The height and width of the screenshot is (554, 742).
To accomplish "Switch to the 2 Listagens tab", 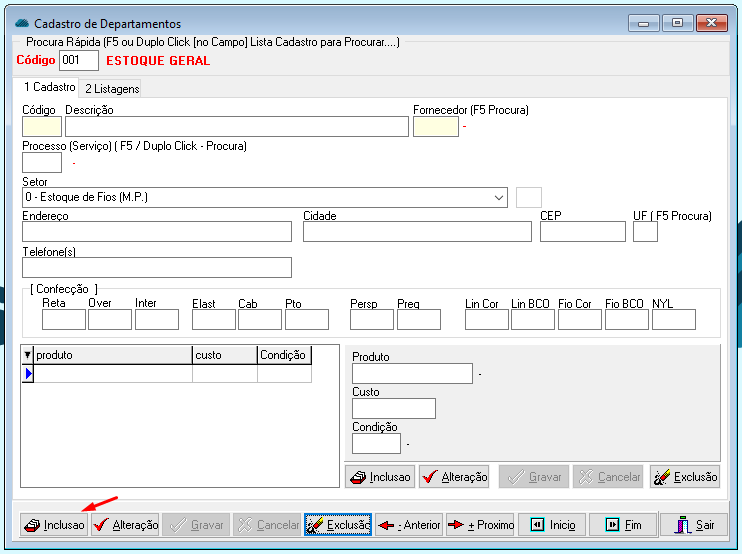I will (x=112, y=89).
